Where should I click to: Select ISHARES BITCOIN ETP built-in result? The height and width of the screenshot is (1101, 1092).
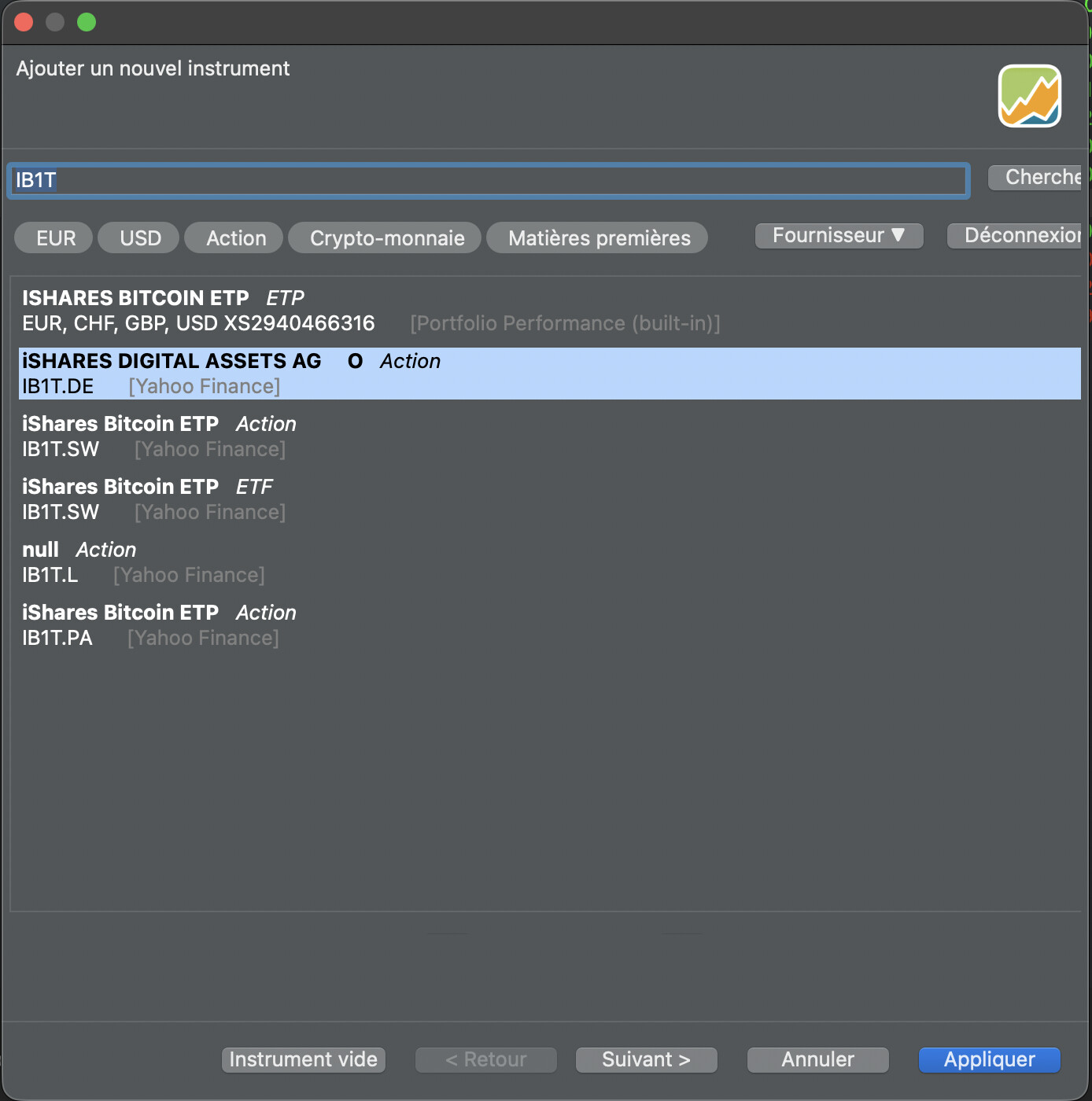click(370, 311)
